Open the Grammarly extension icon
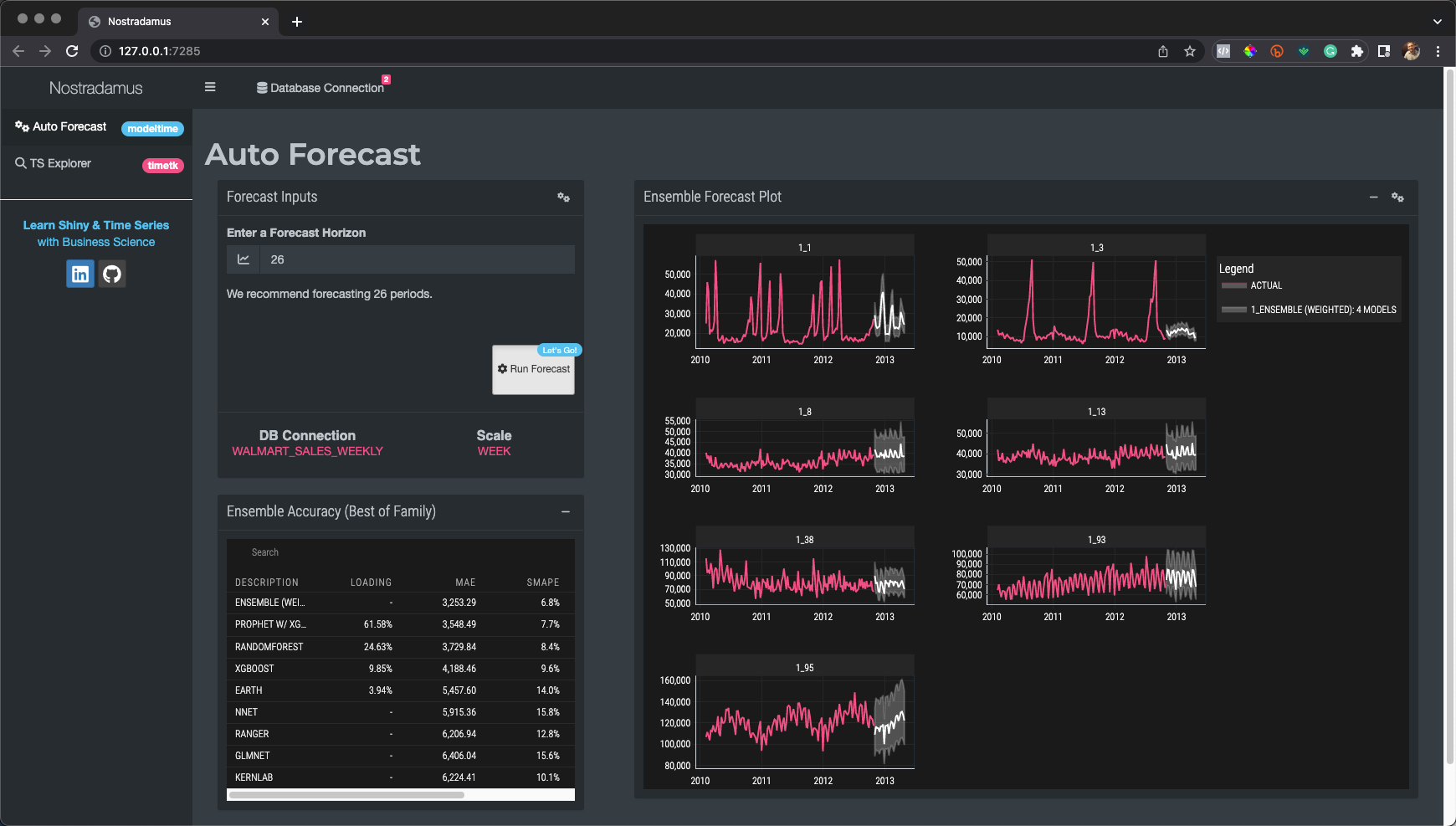 (1330, 51)
